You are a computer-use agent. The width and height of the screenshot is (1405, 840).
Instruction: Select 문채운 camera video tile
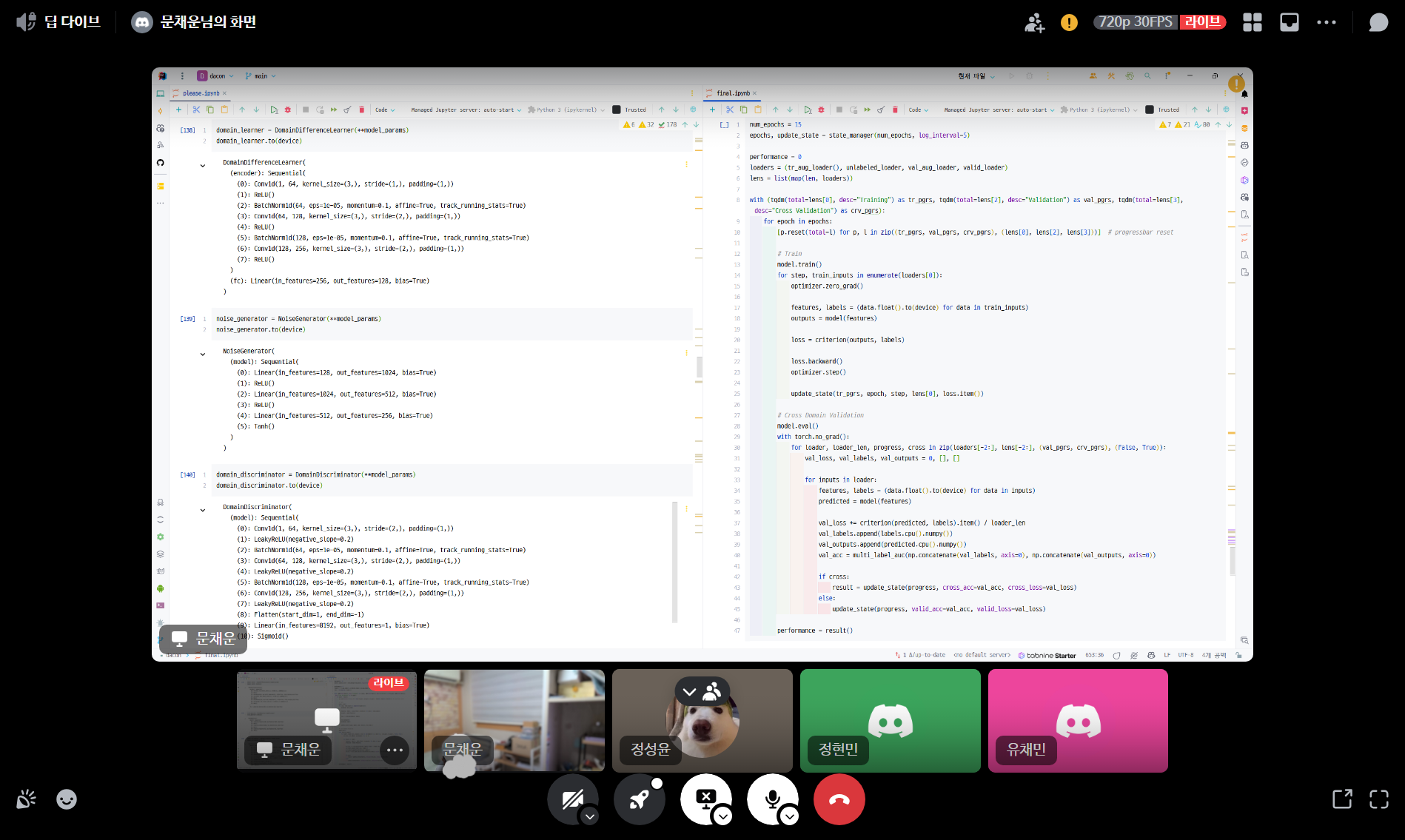[x=514, y=721]
